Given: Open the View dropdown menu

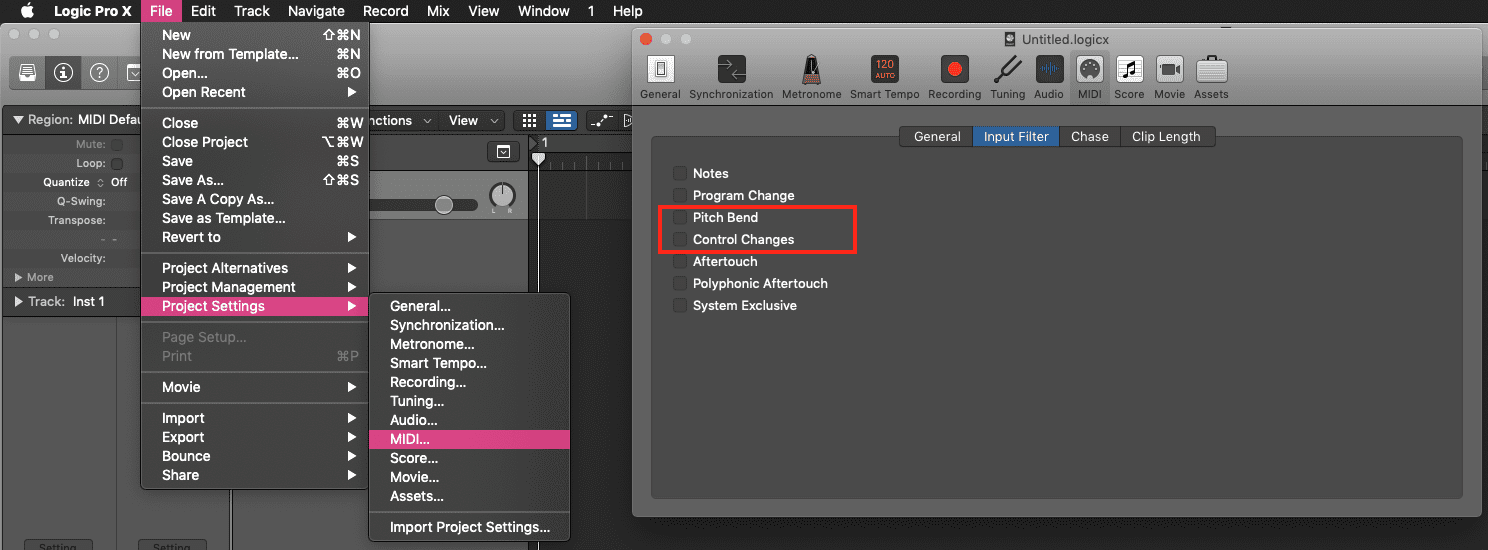Looking at the screenshot, I should (471, 120).
